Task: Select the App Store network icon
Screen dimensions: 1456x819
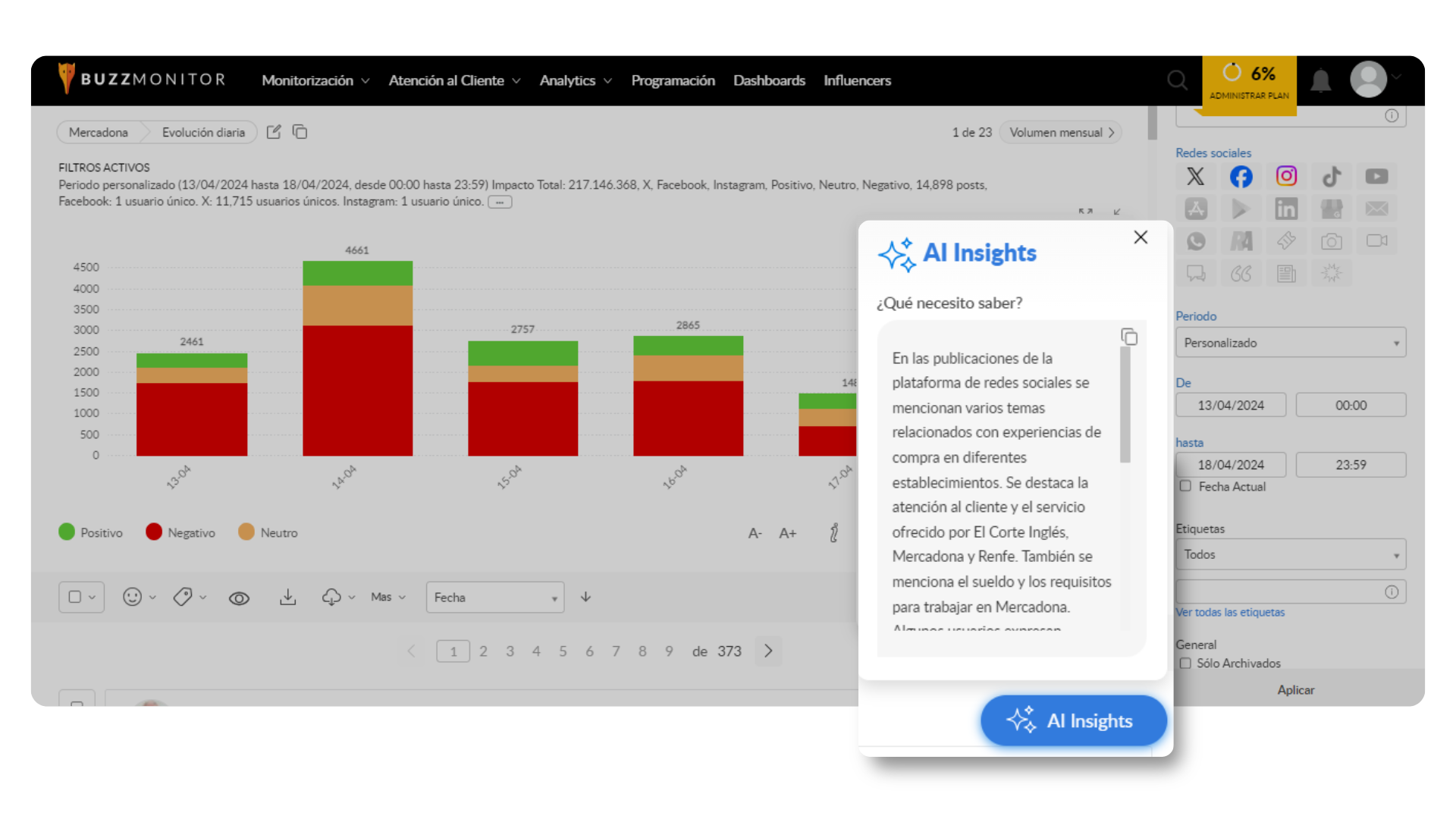Action: [1196, 209]
